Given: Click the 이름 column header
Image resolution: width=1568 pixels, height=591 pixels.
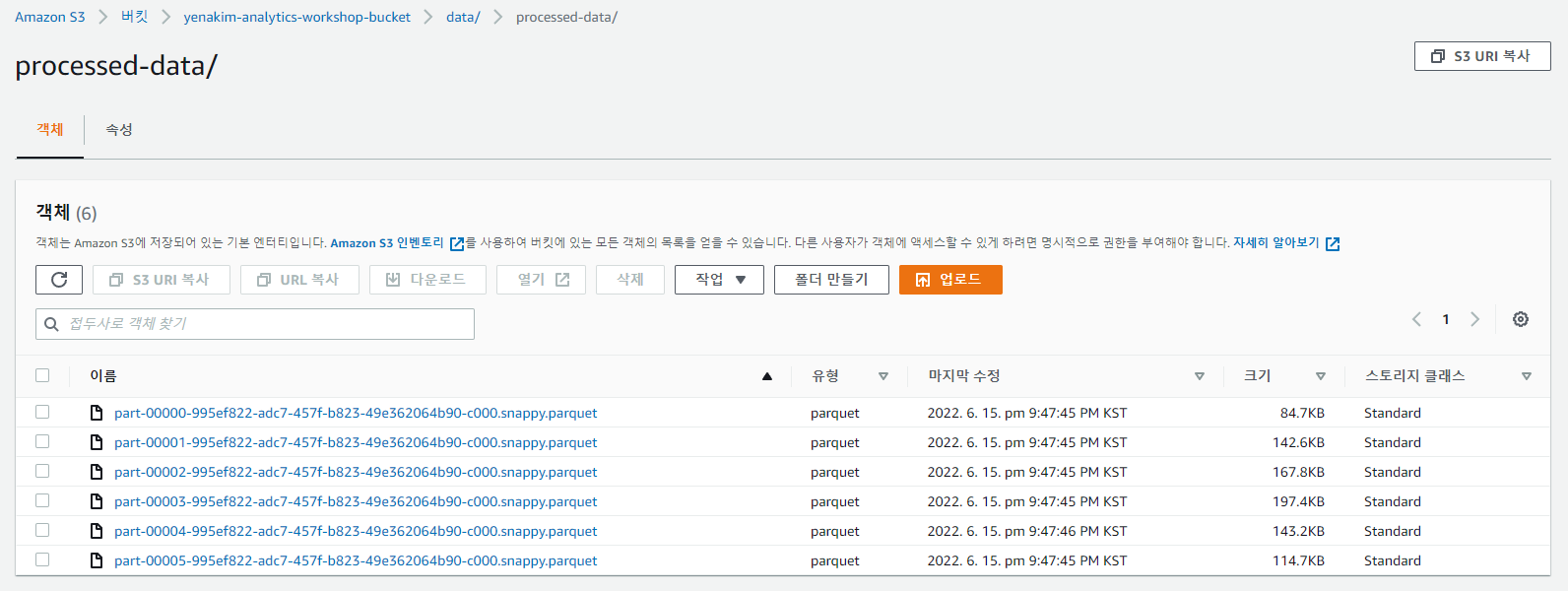Looking at the screenshot, I should 103,376.
